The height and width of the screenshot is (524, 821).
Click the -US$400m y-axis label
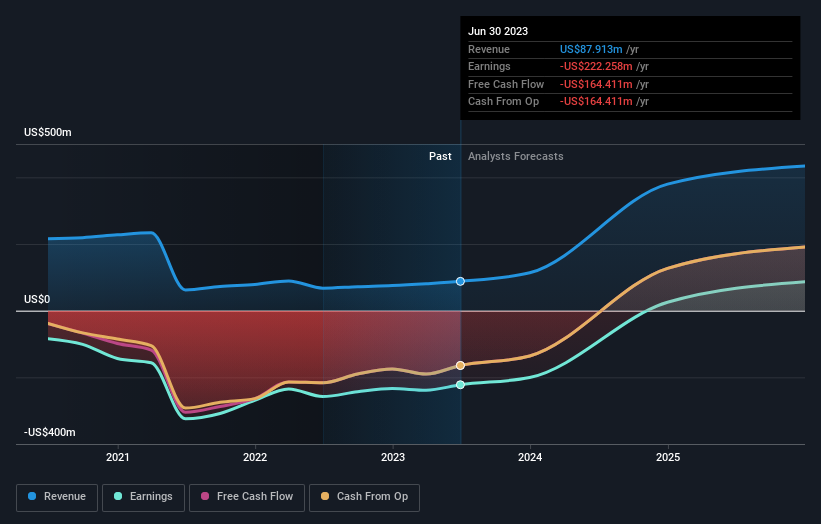(x=50, y=432)
